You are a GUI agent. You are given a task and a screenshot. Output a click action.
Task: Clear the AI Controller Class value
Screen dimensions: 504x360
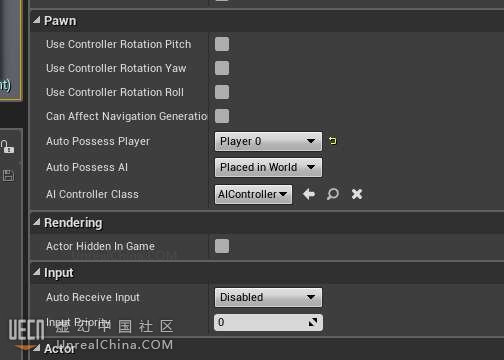click(x=357, y=194)
